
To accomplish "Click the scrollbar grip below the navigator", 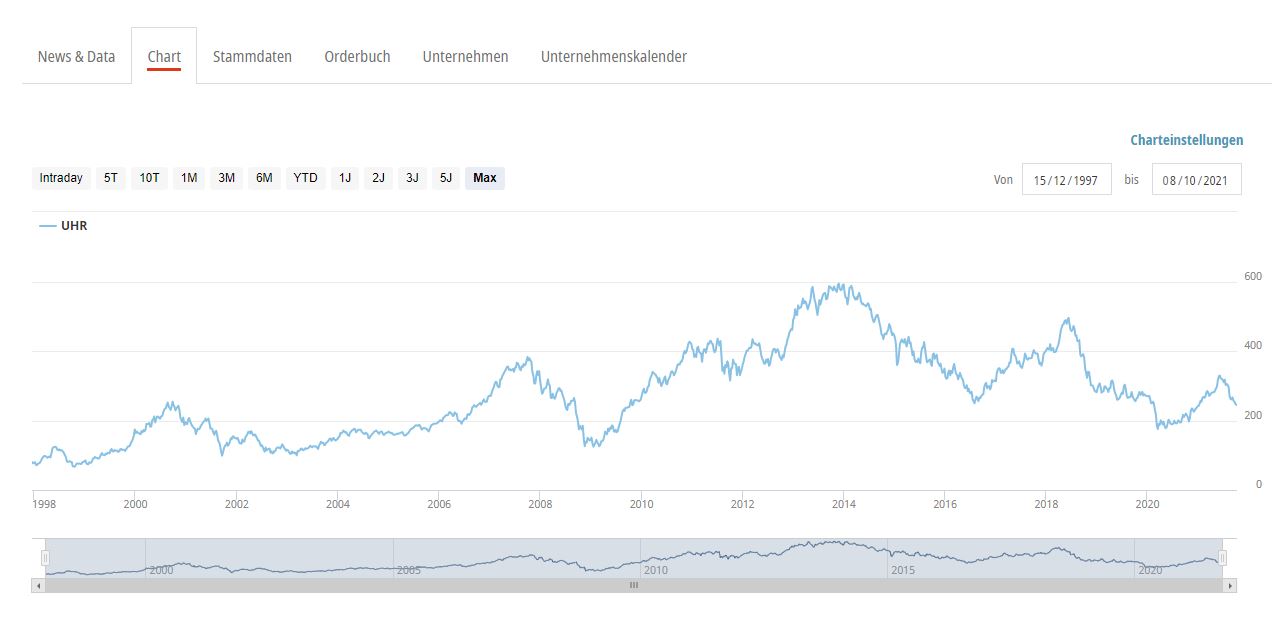I will click(x=633, y=585).
